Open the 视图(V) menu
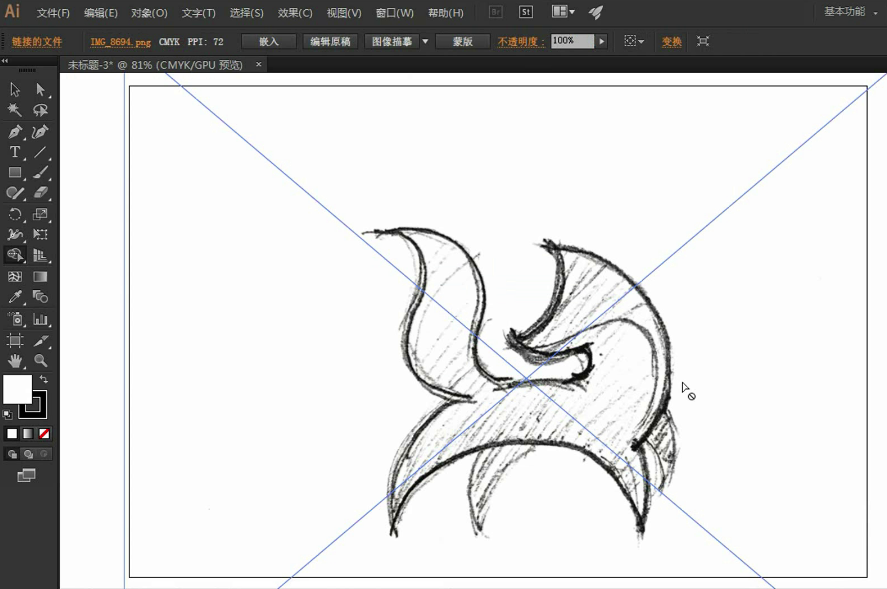The image size is (887, 589). 344,12
